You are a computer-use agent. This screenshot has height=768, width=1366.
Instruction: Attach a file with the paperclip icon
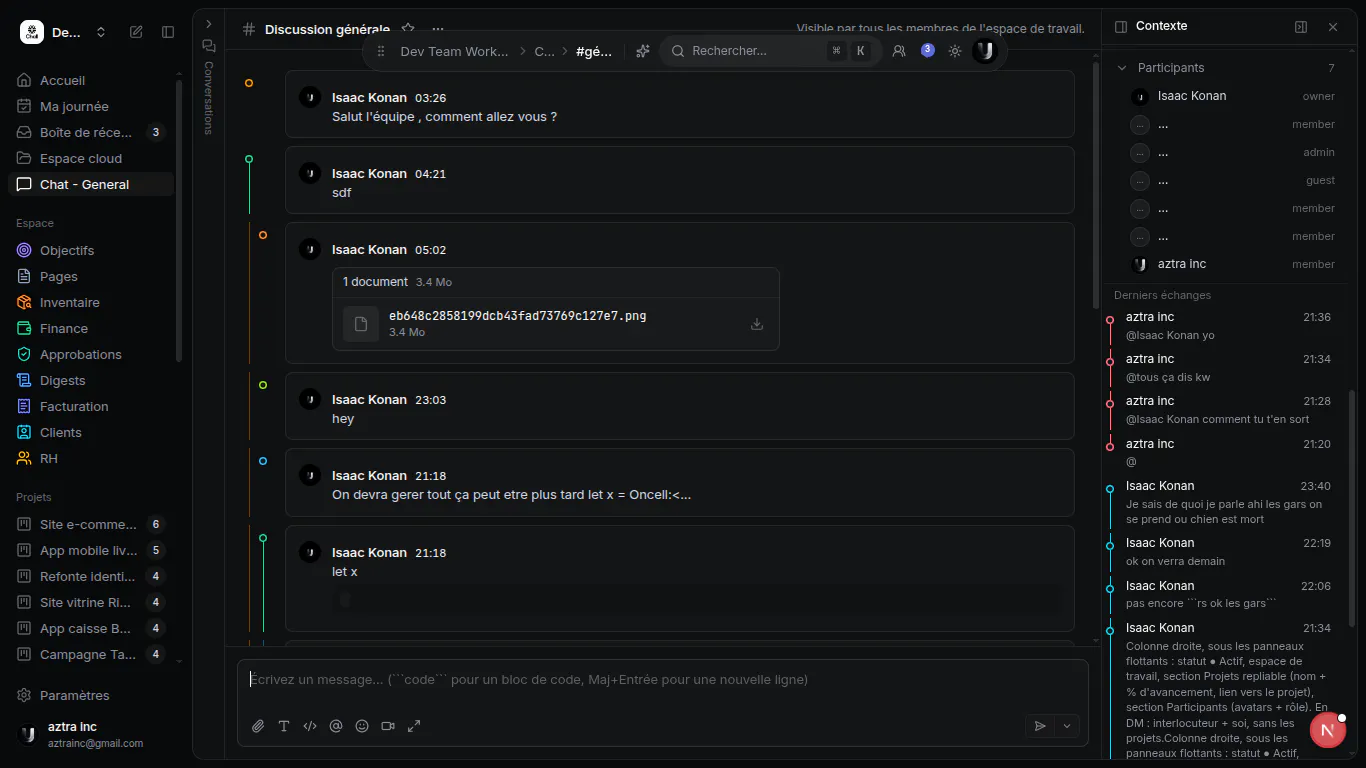pyautogui.click(x=258, y=726)
